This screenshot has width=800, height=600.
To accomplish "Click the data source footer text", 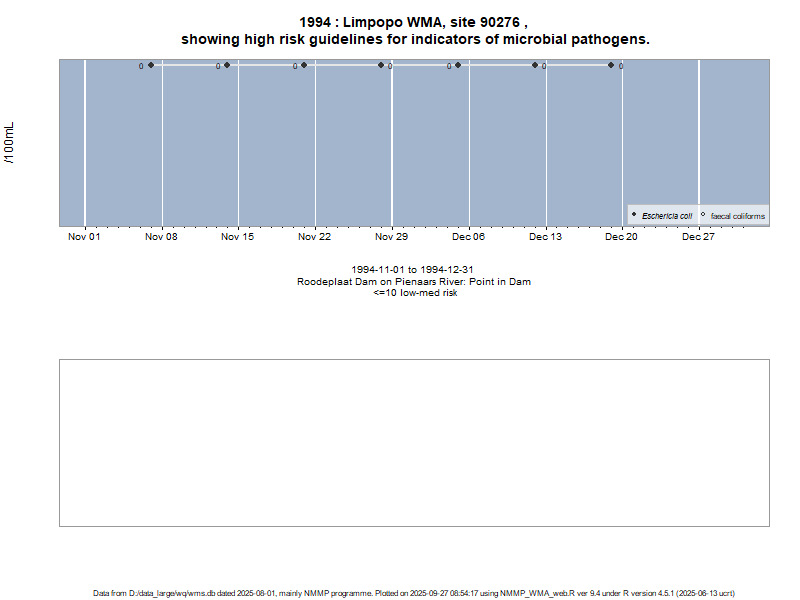I will coord(414,593).
